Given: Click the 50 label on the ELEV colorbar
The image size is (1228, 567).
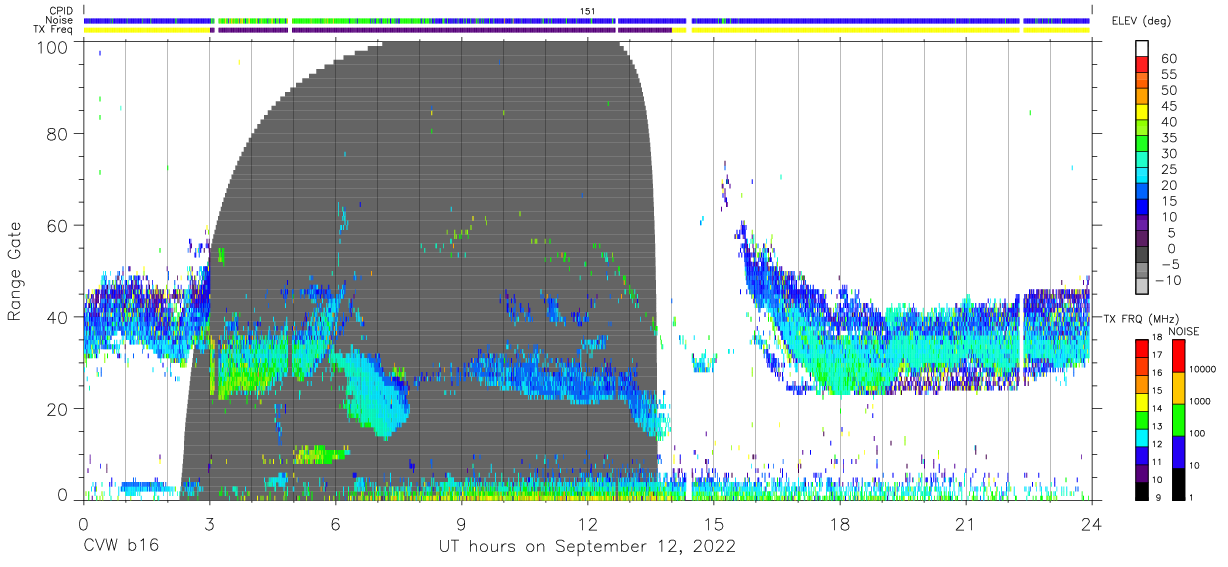Looking at the screenshot, I should (x=1168, y=91).
